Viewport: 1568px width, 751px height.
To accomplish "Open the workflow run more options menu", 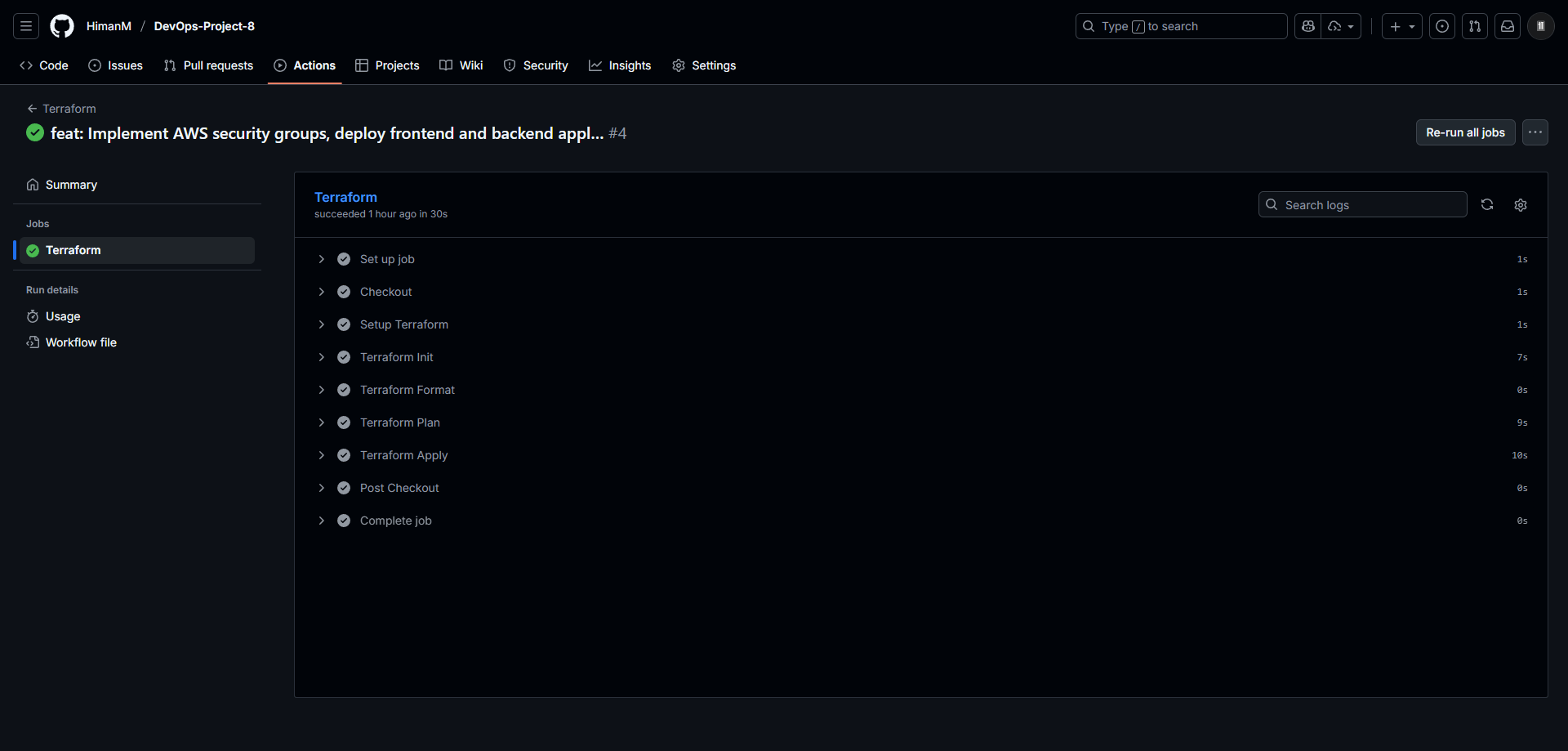I will [1535, 132].
